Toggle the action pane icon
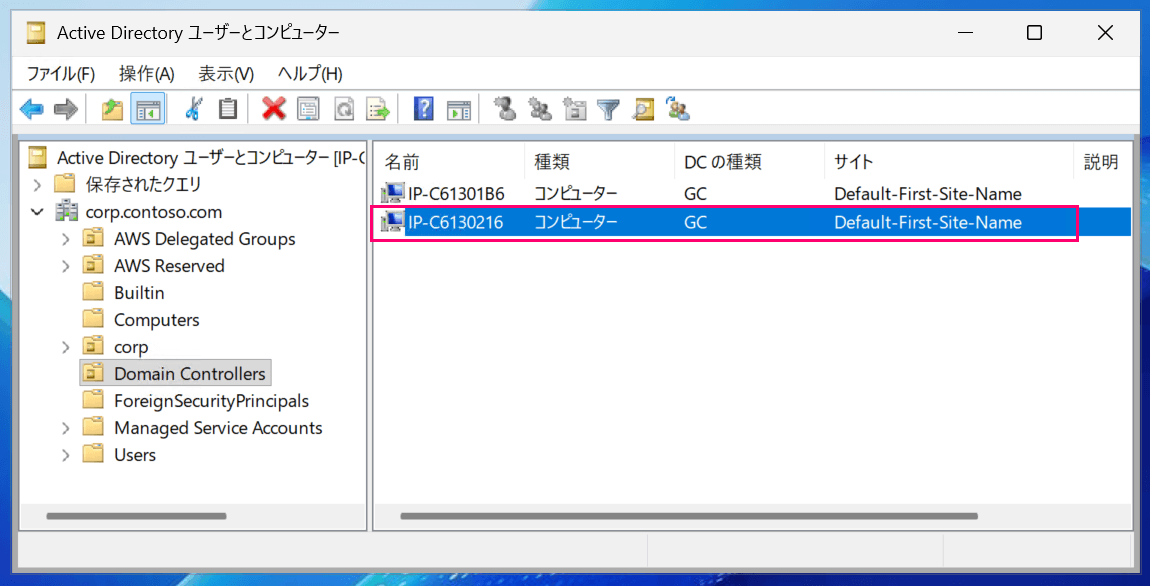This screenshot has height=586, width=1150. 459,110
